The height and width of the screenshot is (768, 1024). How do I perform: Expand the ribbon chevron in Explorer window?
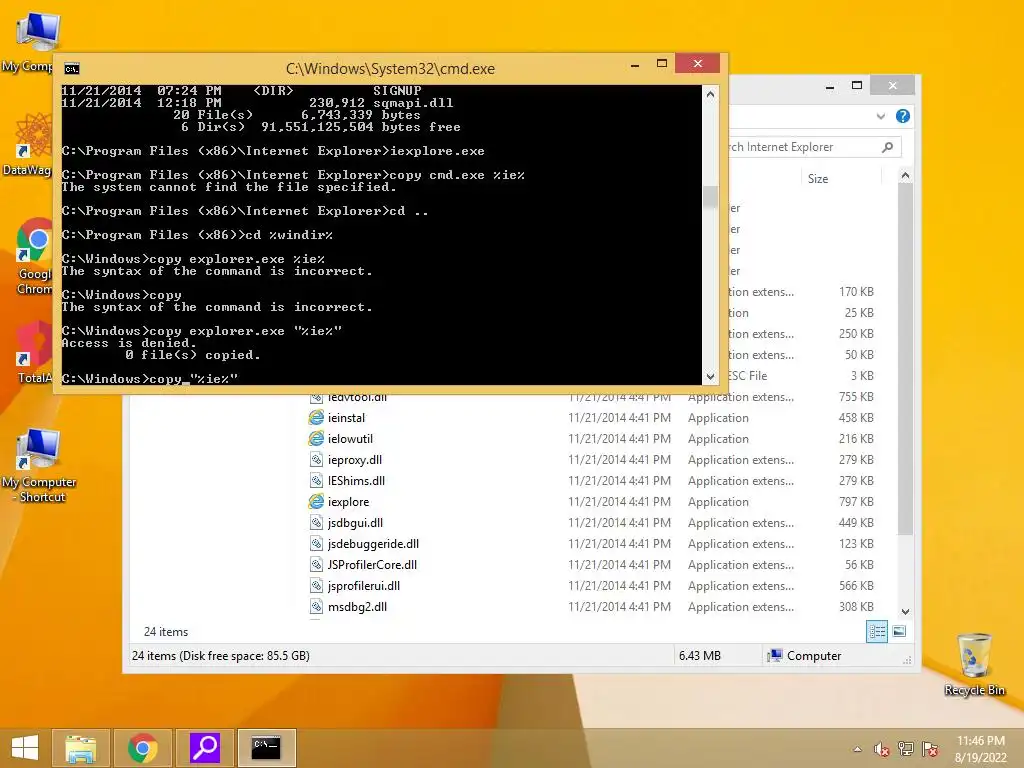[880, 116]
